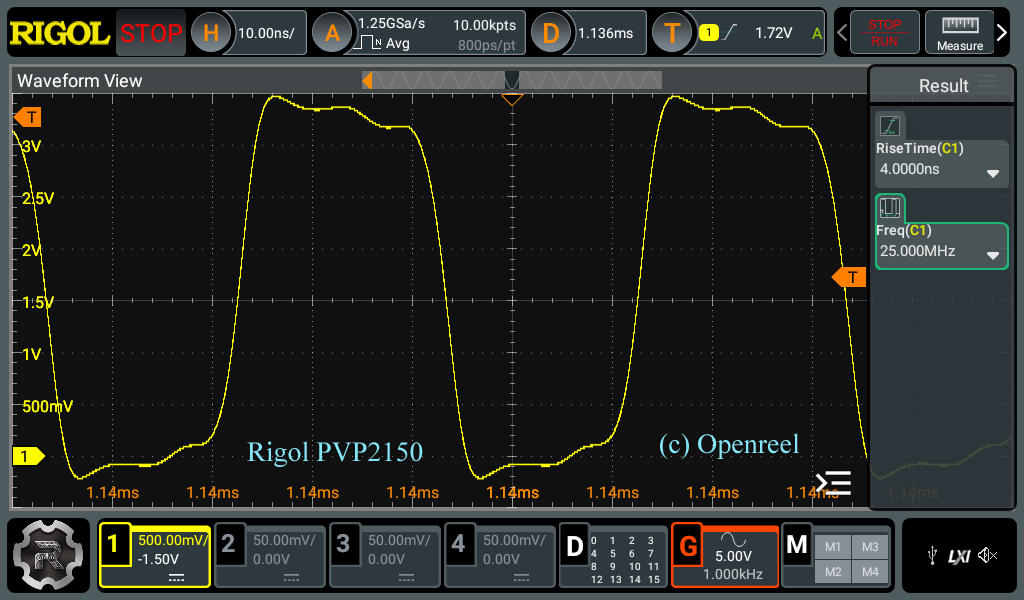Open the Result panel header
The width and height of the screenshot is (1024, 600).
[x=942, y=86]
